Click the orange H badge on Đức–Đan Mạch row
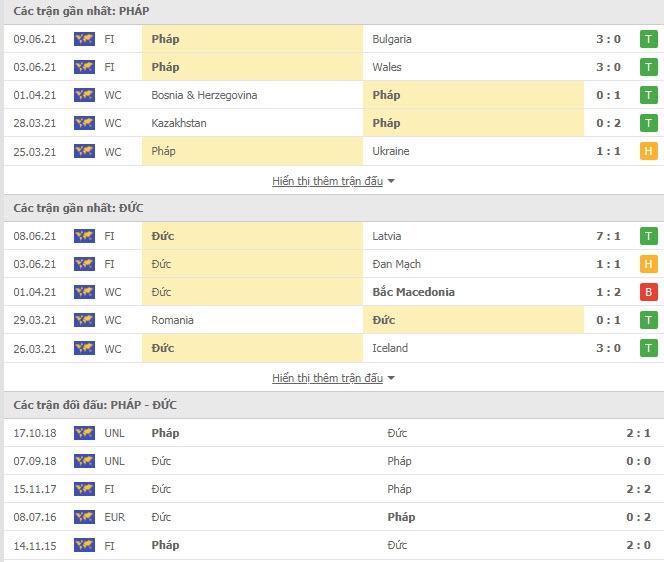Viewport: 664px width, 562px height. coord(648,264)
